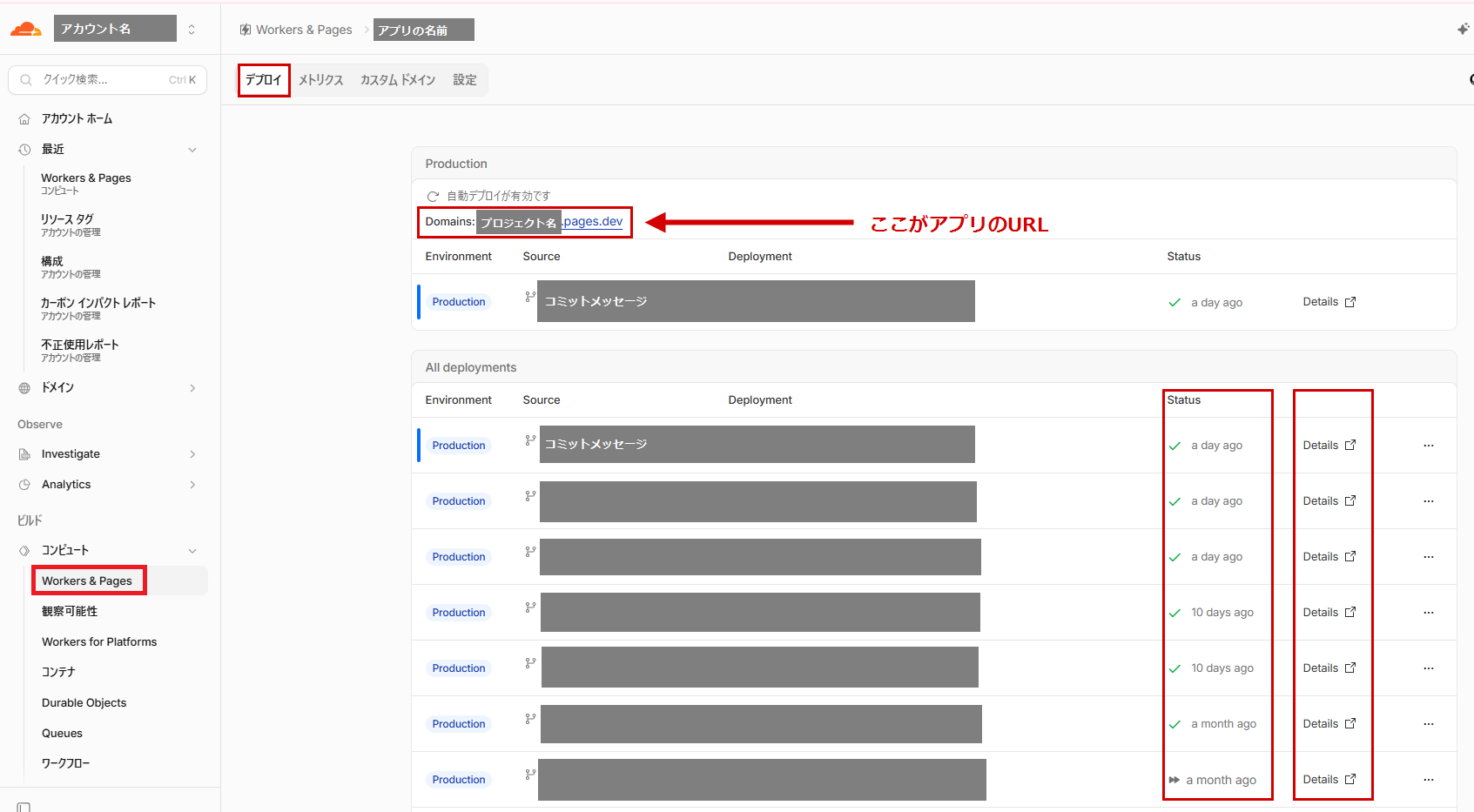Click the Investigate icon
The height and width of the screenshot is (812, 1474).
coord(24,454)
